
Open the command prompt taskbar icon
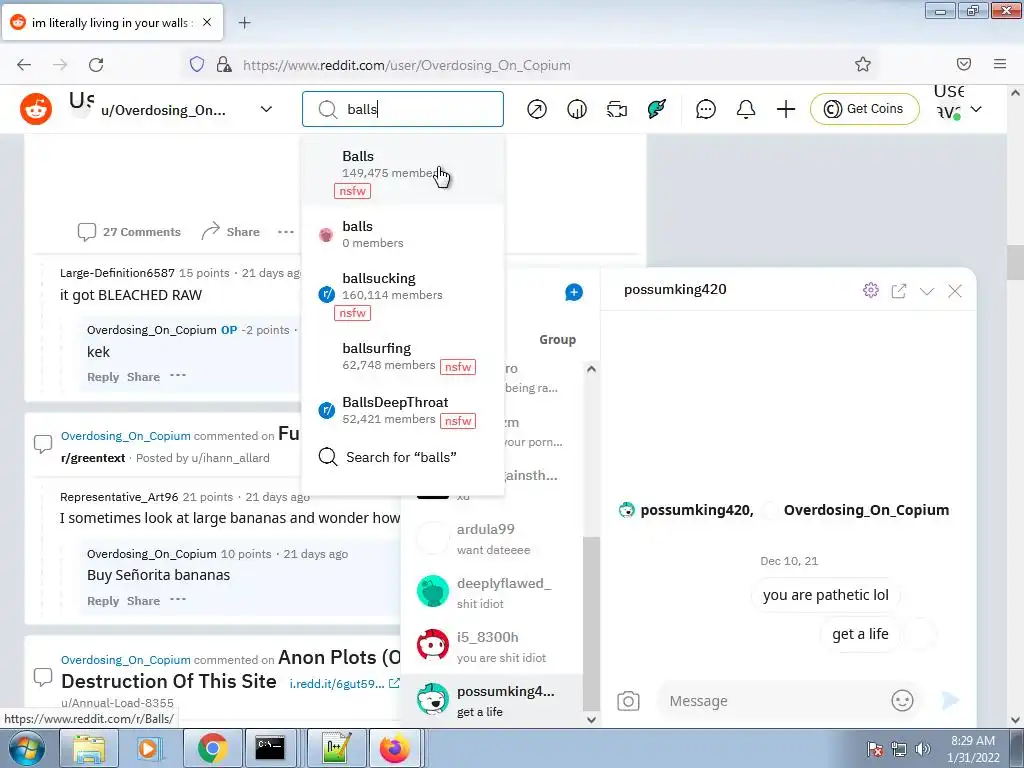point(270,748)
